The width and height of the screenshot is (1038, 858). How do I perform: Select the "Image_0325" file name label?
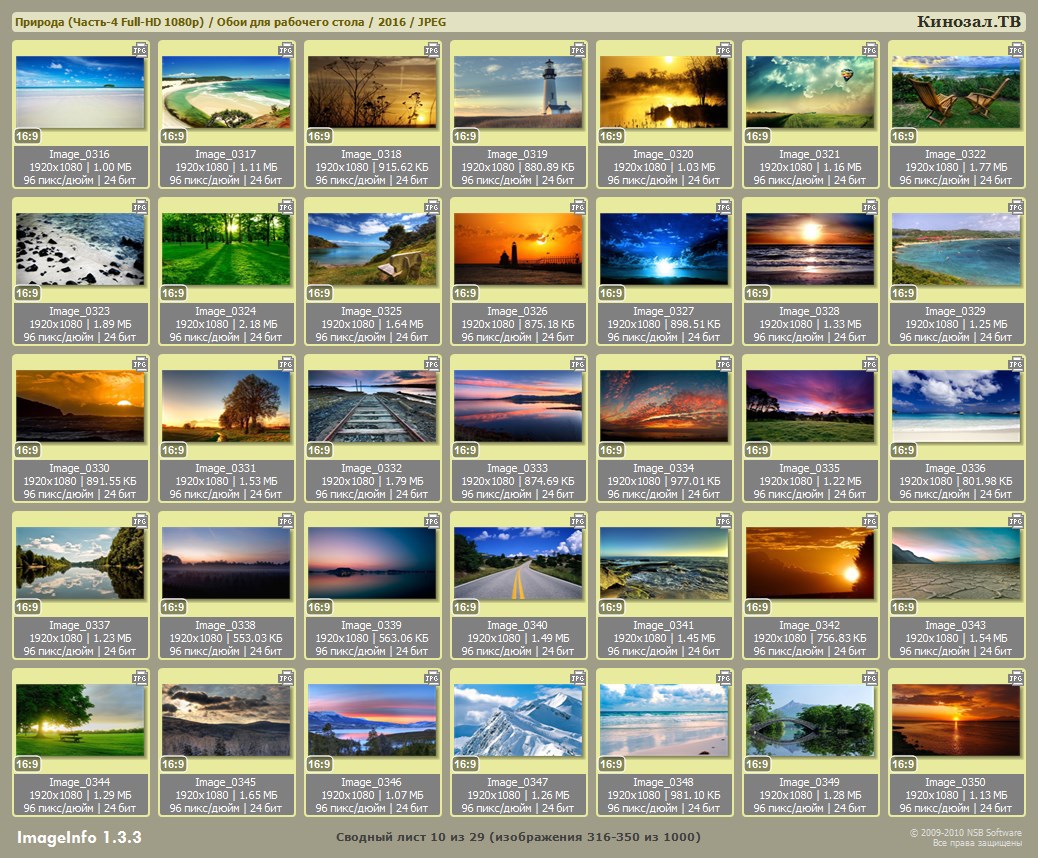[x=371, y=311]
